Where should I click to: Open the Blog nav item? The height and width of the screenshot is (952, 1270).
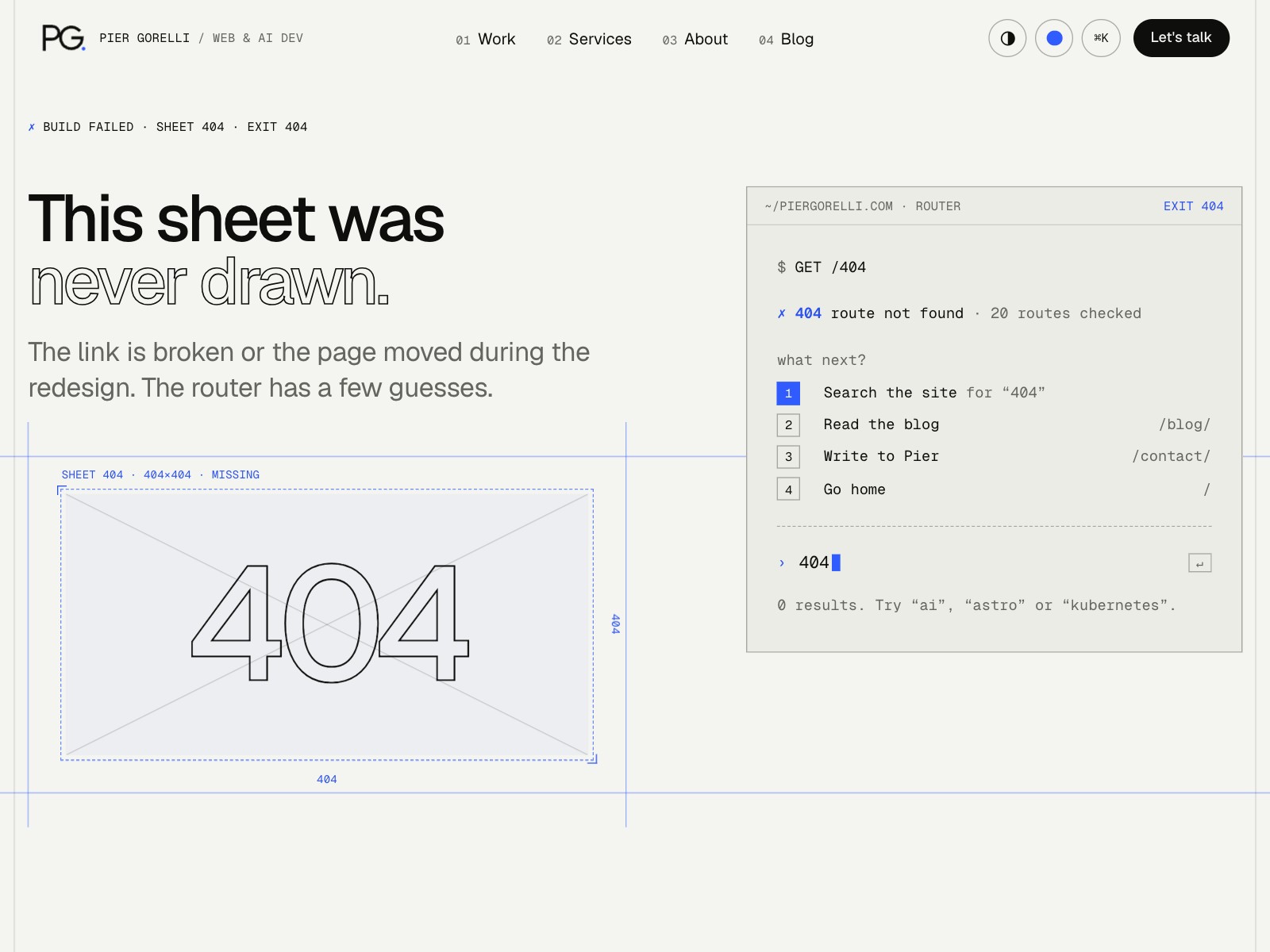tap(786, 39)
